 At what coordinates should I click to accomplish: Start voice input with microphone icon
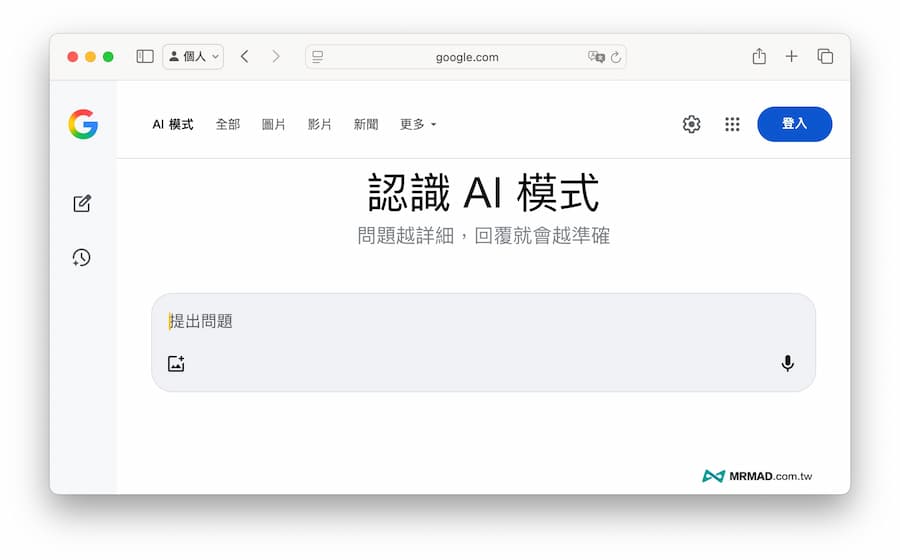click(x=788, y=363)
